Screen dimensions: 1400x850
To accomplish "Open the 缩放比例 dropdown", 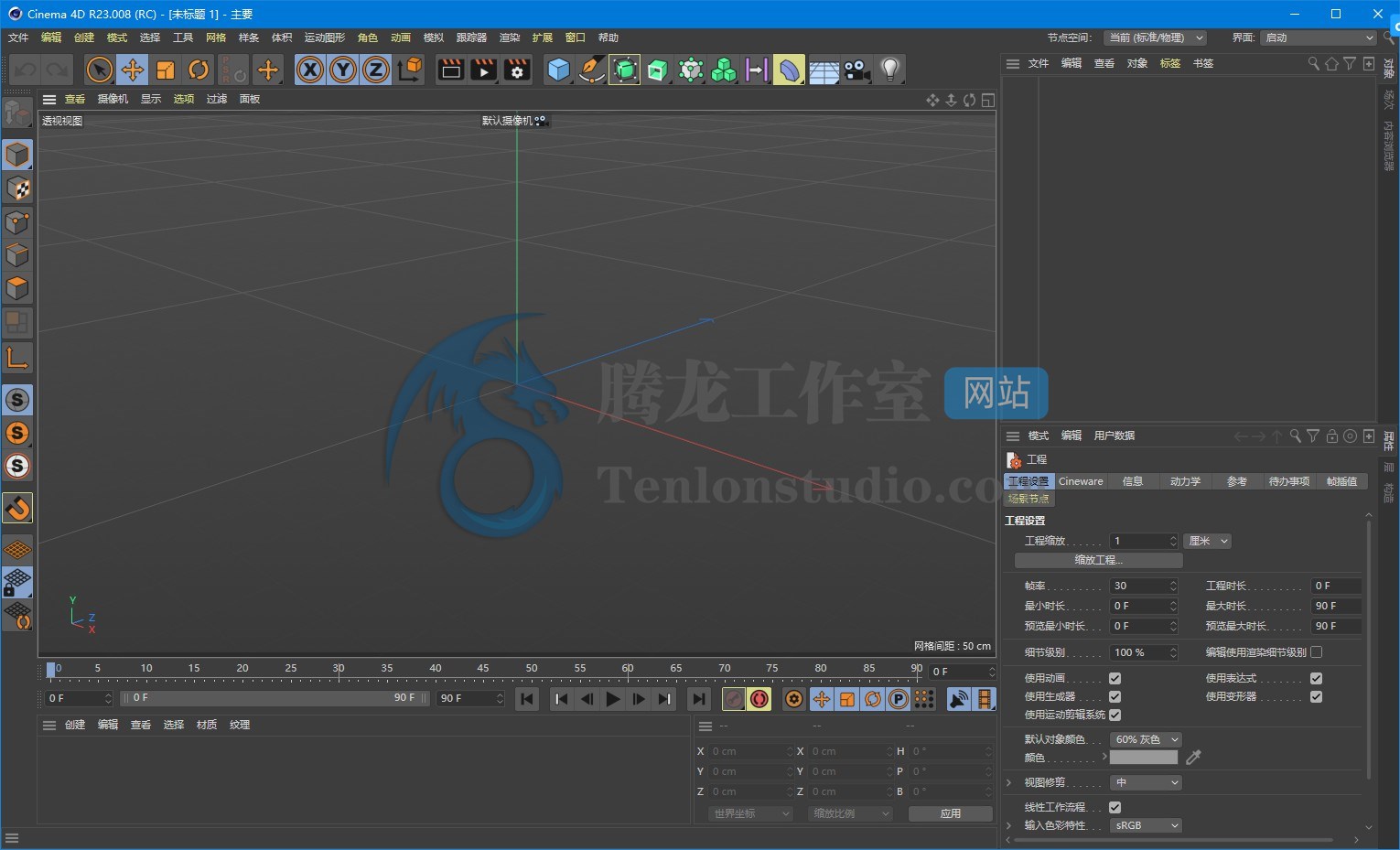I will pyautogui.click(x=850, y=813).
